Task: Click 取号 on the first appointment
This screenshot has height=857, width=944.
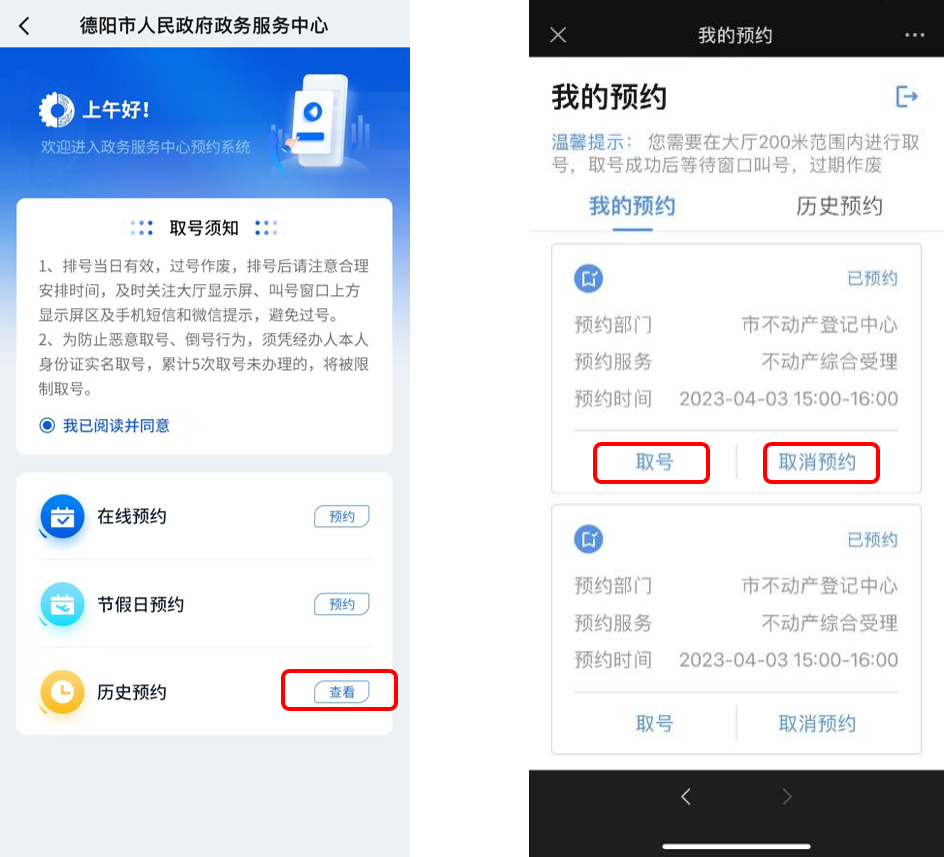Action: (x=654, y=463)
